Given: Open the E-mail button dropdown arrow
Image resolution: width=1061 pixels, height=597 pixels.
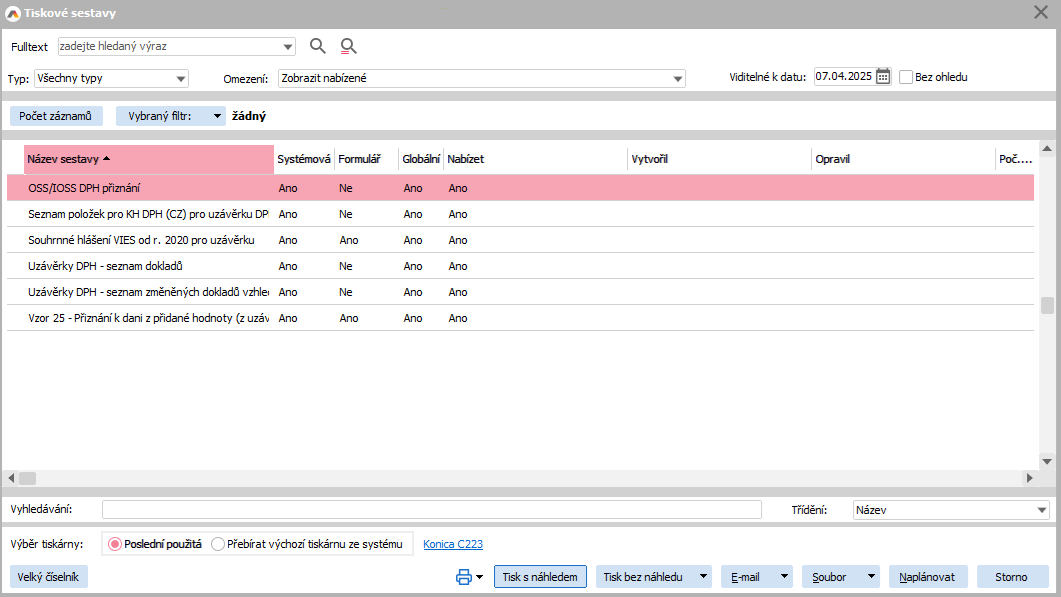Looking at the screenshot, I should point(782,577).
